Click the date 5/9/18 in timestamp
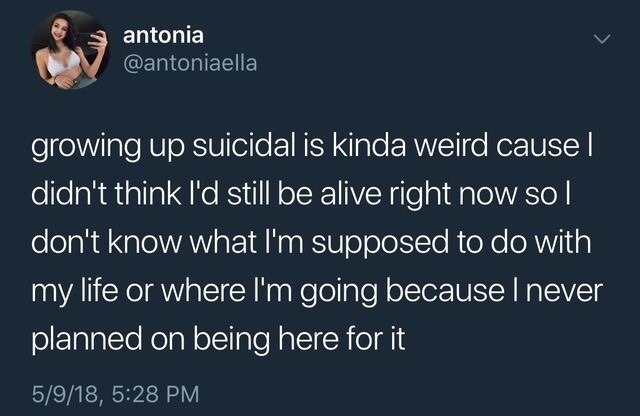The height and width of the screenshot is (416, 640). pos(65,394)
